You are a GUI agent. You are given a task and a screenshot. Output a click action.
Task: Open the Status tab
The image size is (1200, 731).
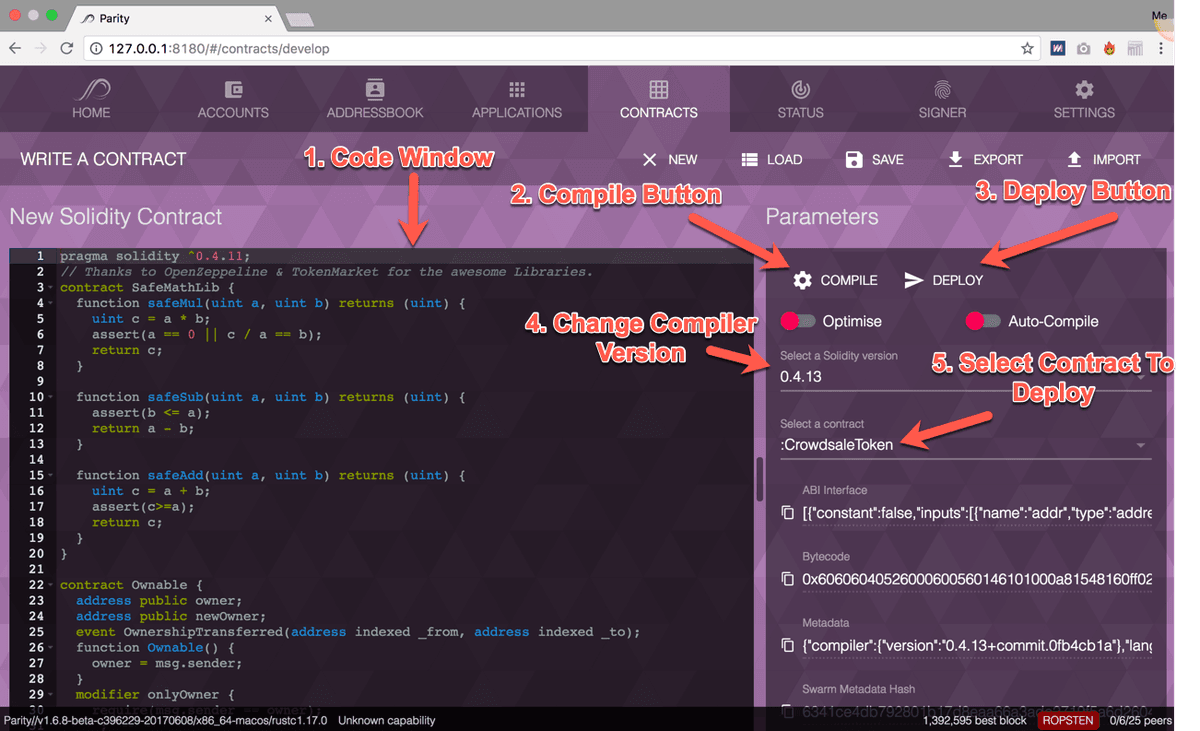pyautogui.click(x=800, y=98)
